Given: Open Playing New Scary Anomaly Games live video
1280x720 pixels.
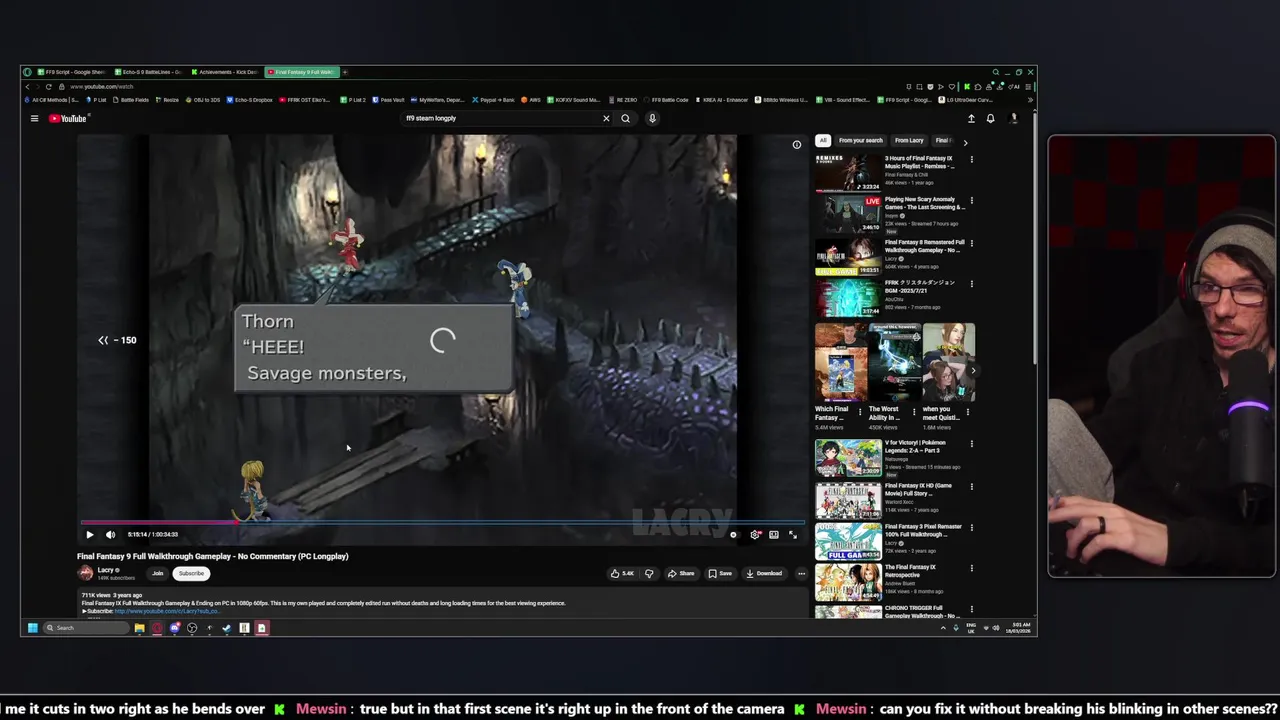Looking at the screenshot, I should [x=848, y=213].
